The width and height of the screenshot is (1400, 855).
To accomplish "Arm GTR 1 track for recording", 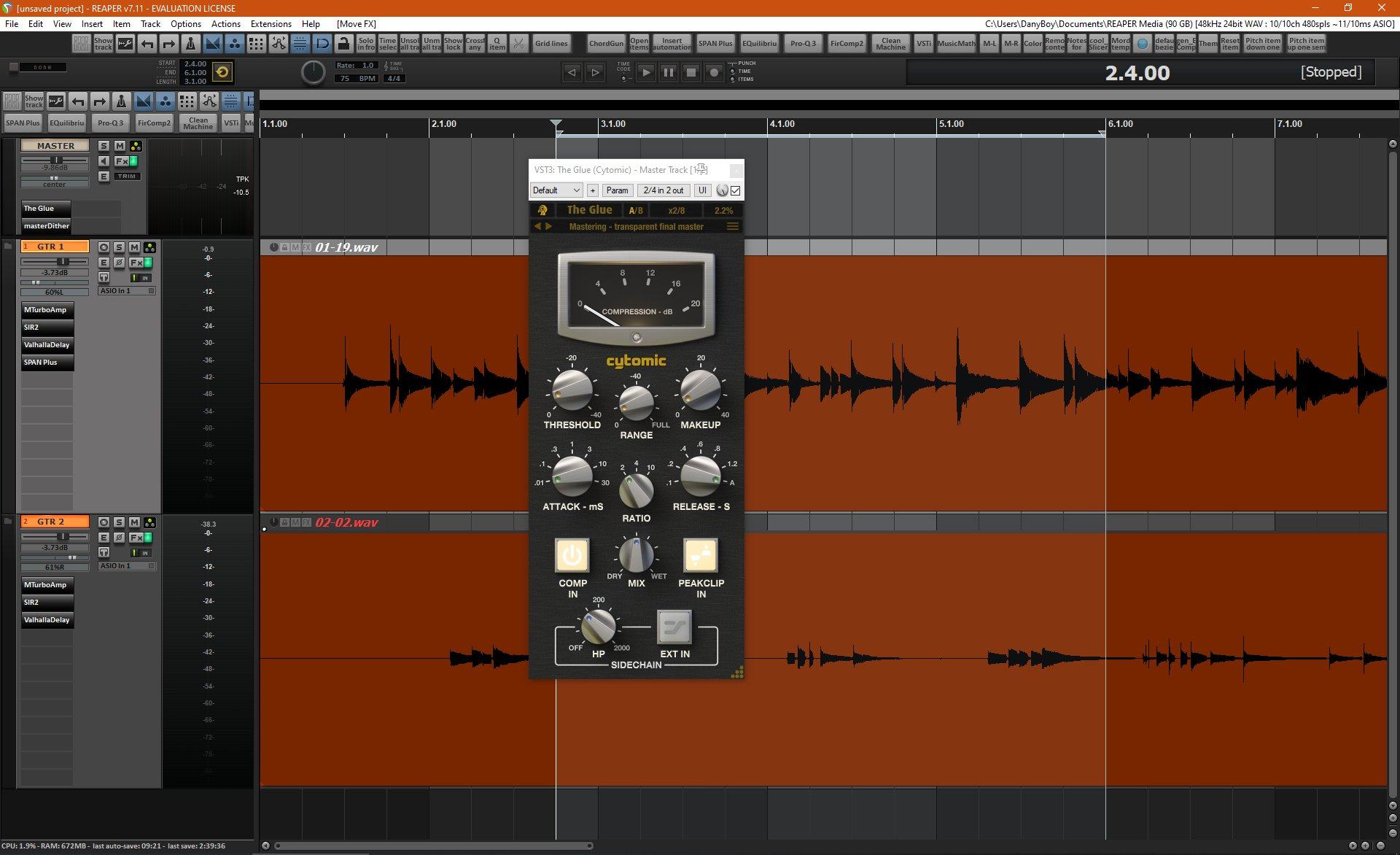I will coord(104,247).
